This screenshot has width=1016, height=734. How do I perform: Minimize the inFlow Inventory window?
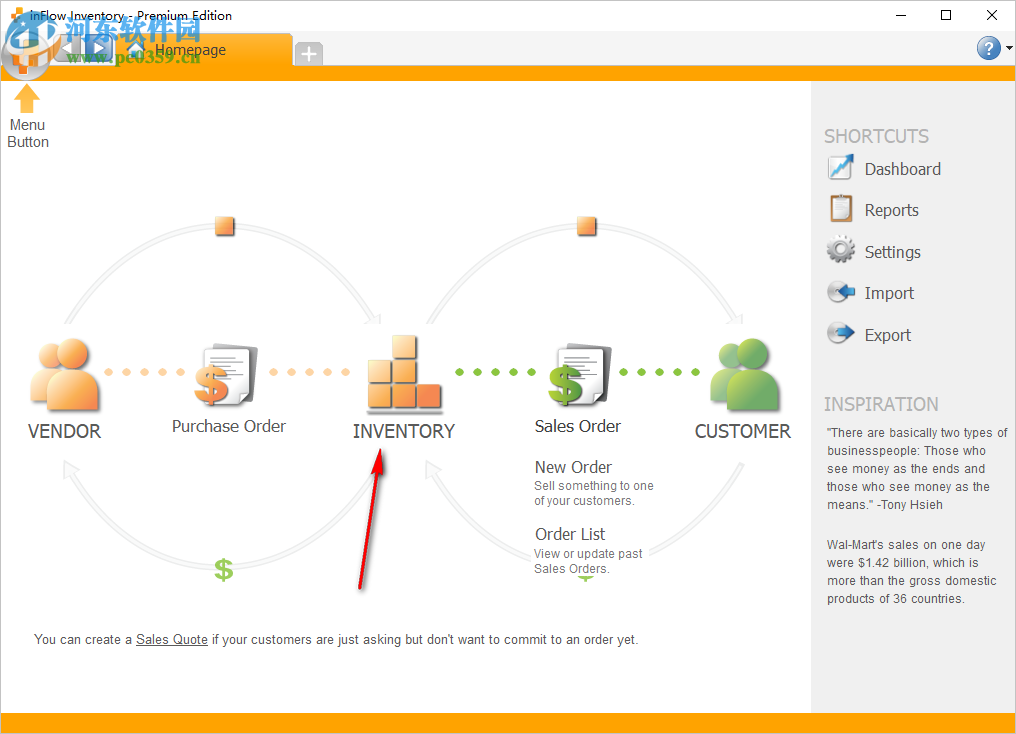[x=901, y=15]
